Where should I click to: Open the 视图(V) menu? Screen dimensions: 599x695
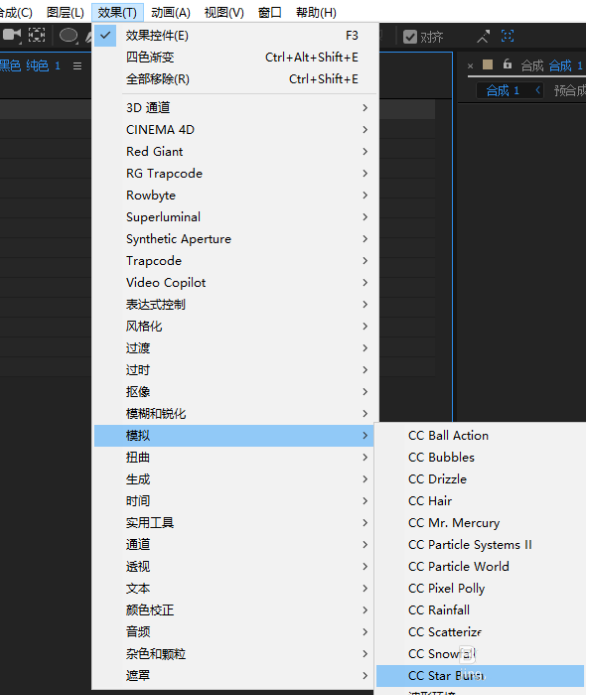click(x=224, y=12)
